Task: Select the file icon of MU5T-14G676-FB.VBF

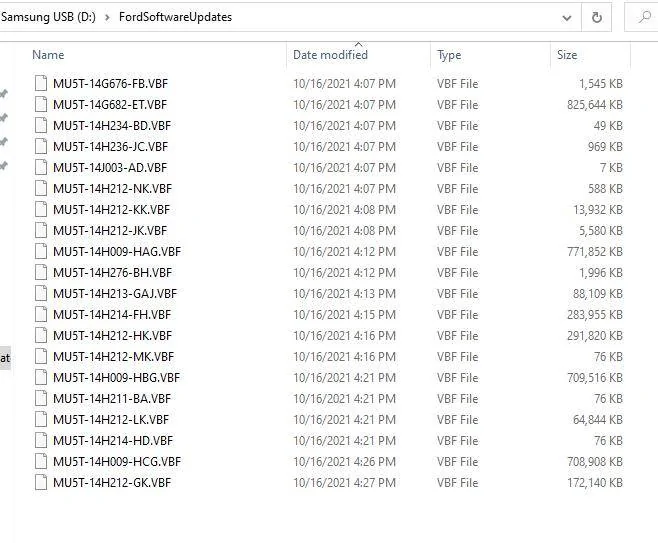Action: click(x=41, y=83)
